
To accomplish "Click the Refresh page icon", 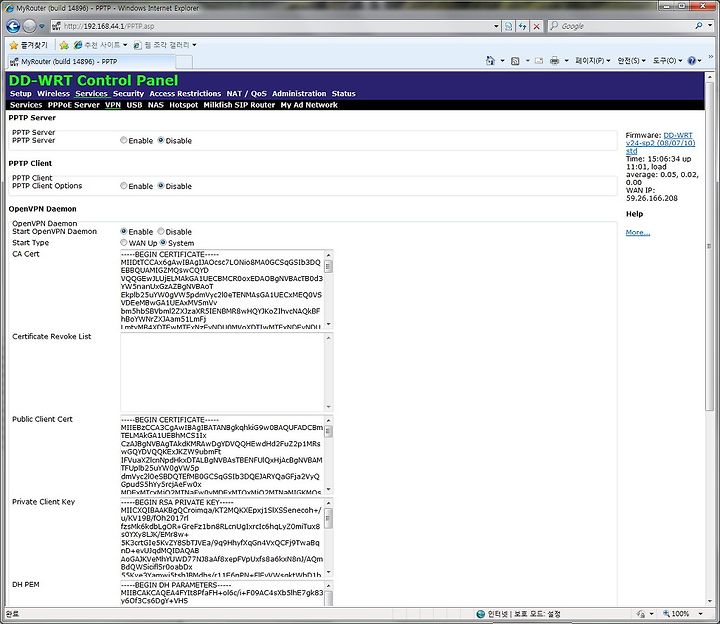I will tap(523, 26).
